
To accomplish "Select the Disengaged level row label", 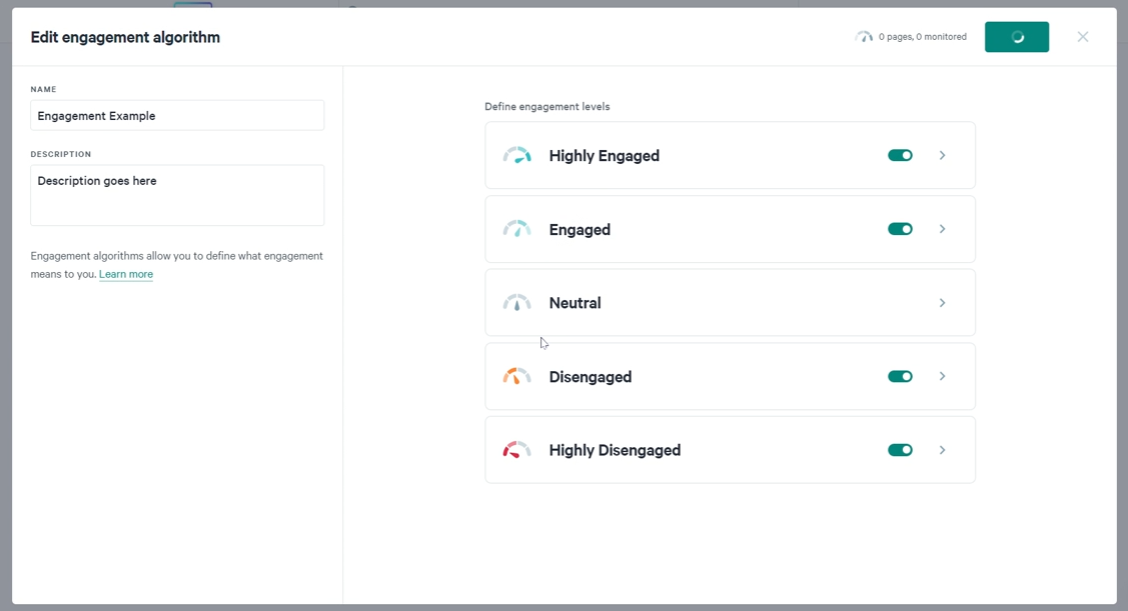I will point(590,376).
